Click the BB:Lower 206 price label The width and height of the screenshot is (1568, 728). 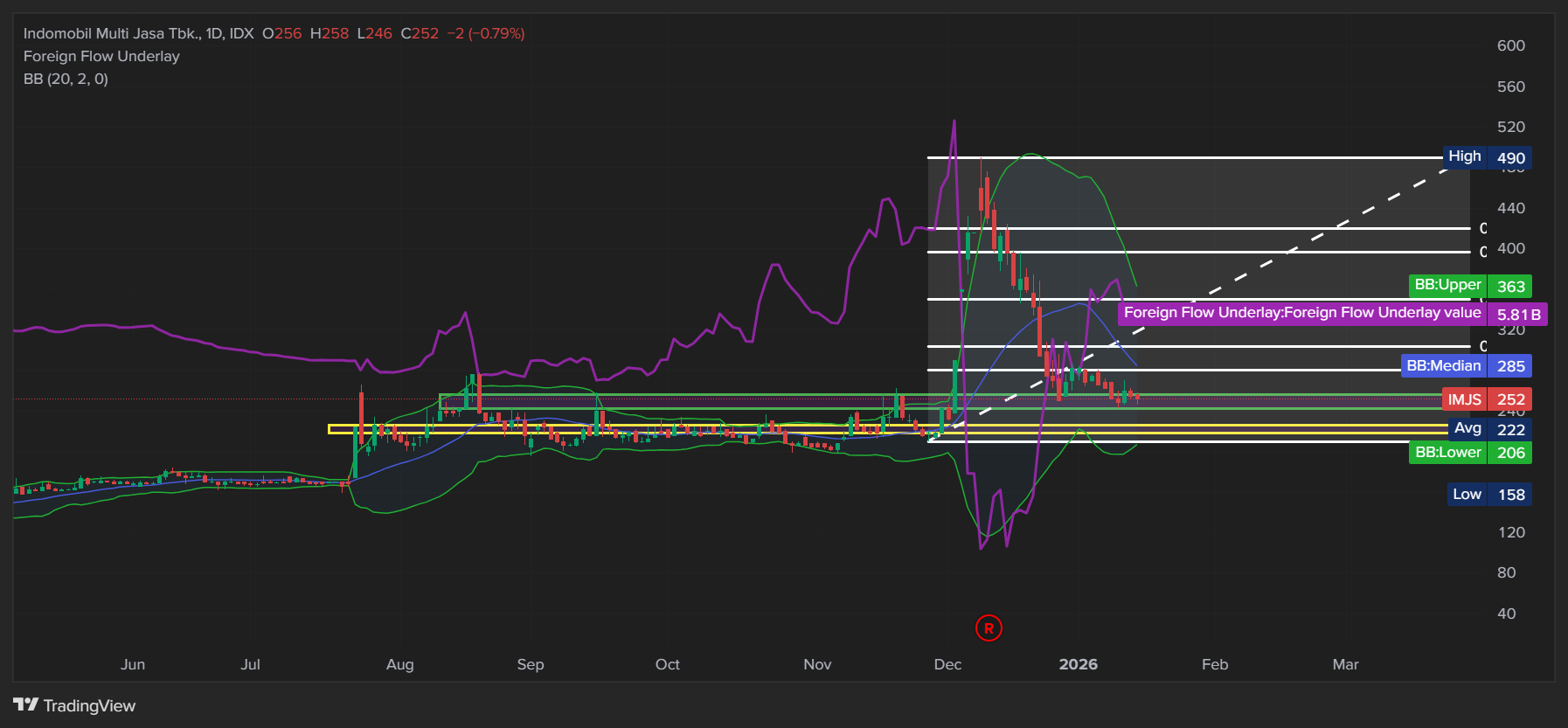click(1470, 453)
